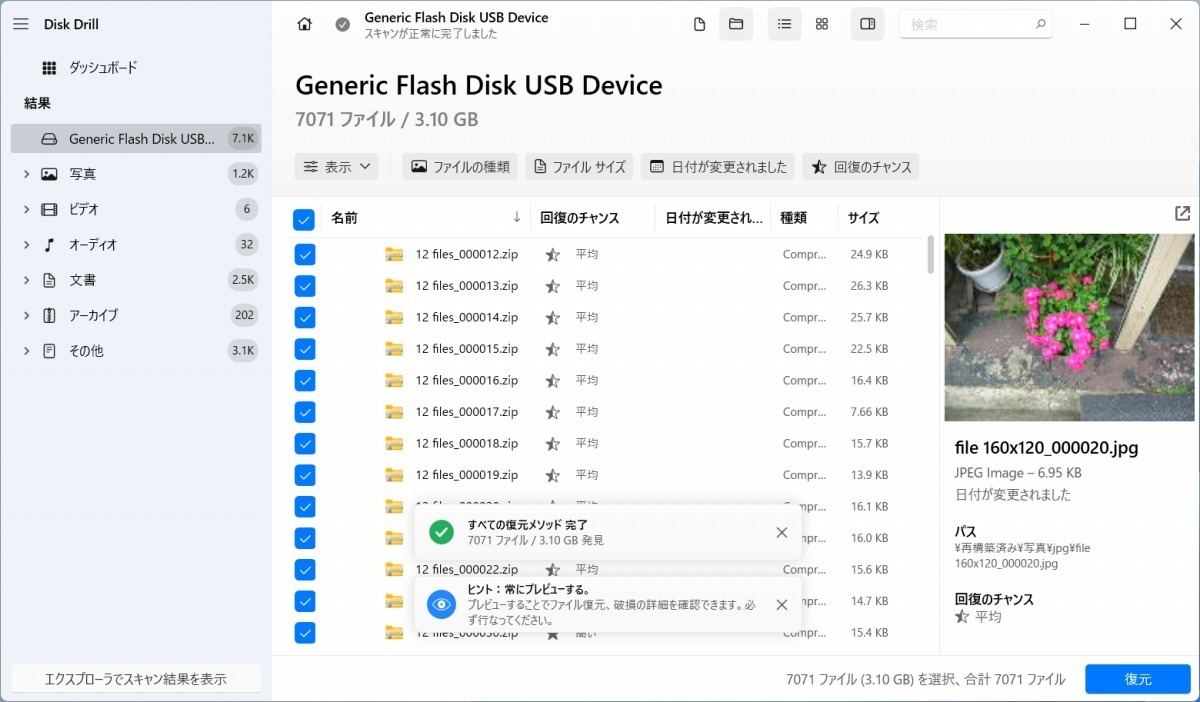
Task: Toggle the preview side panel
Action: click(x=868, y=24)
